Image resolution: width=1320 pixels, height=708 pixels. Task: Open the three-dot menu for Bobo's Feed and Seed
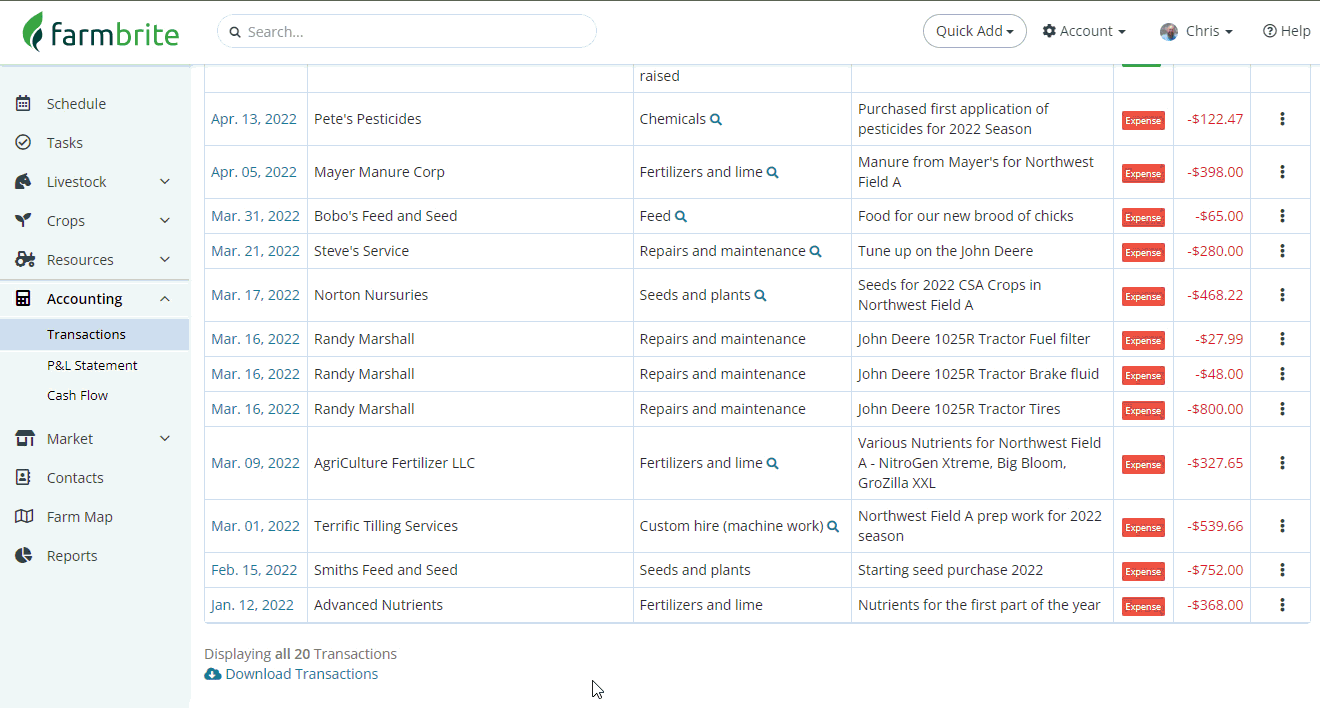click(1282, 216)
